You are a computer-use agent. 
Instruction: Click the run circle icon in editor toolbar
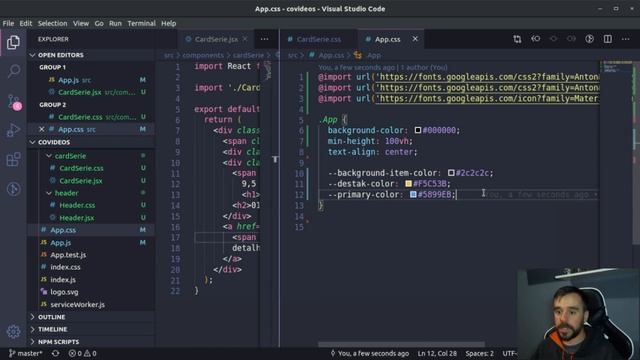pos(589,39)
